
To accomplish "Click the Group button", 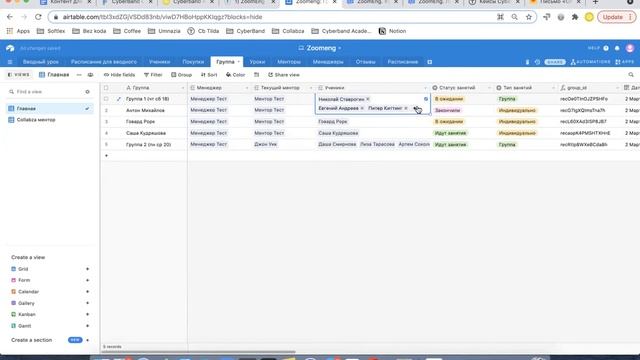I will [181, 75].
